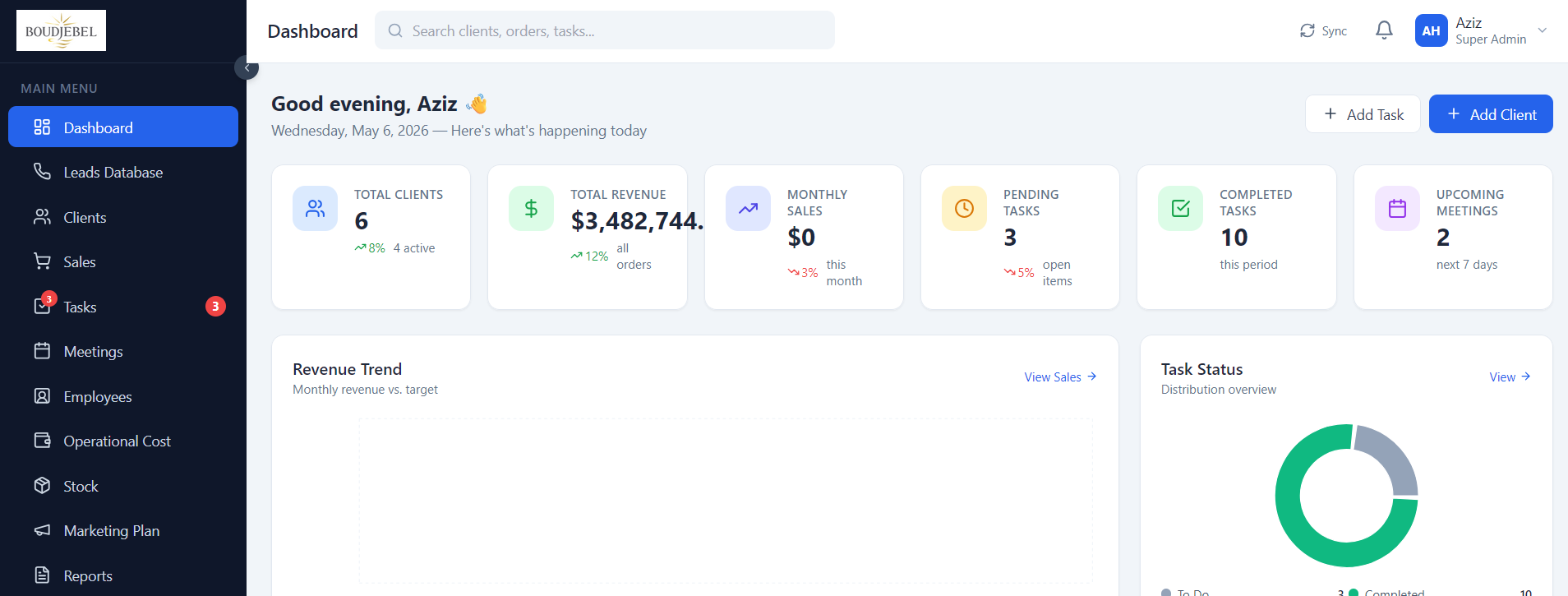The height and width of the screenshot is (596, 1568).
Task: Collapse the sidebar with the chevron button
Action: click(247, 67)
